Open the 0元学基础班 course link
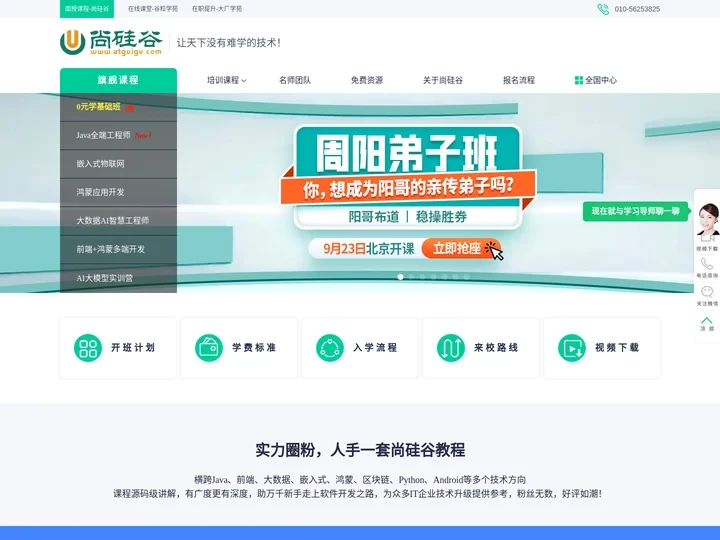The width and height of the screenshot is (720, 540). click(98, 107)
